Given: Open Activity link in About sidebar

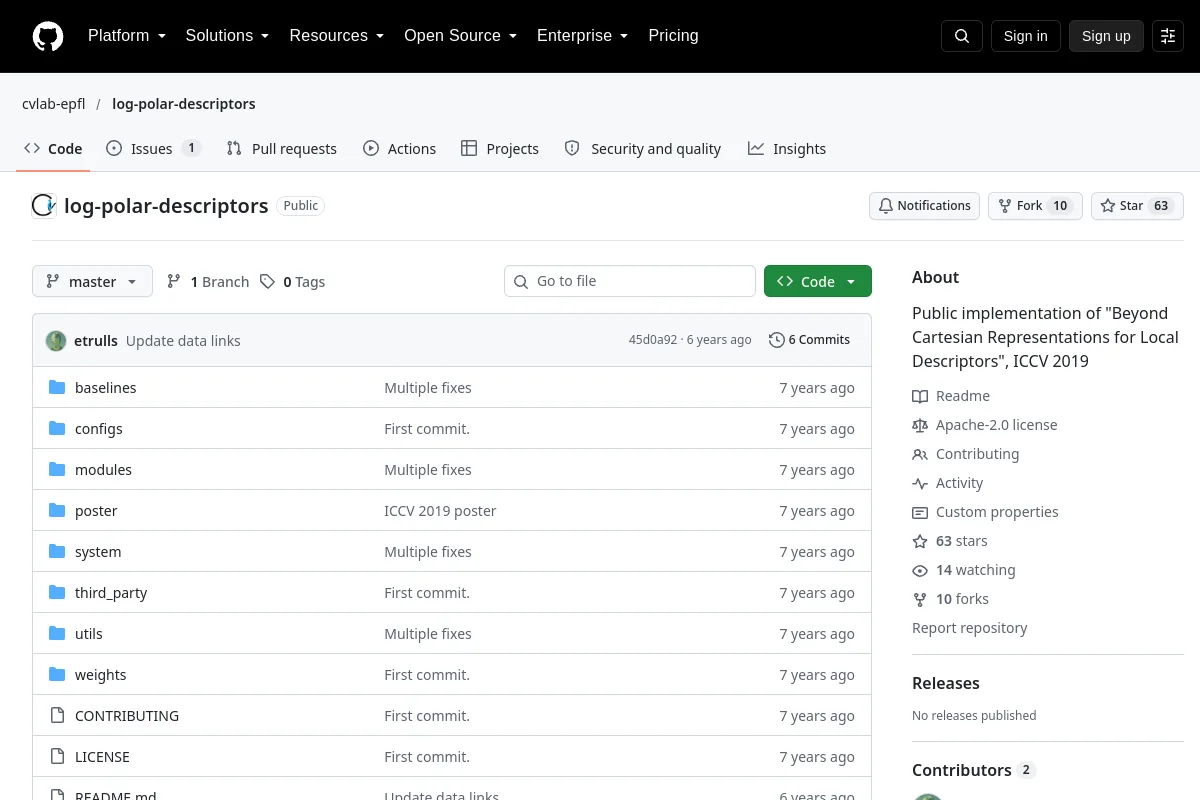Looking at the screenshot, I should 948,483.
